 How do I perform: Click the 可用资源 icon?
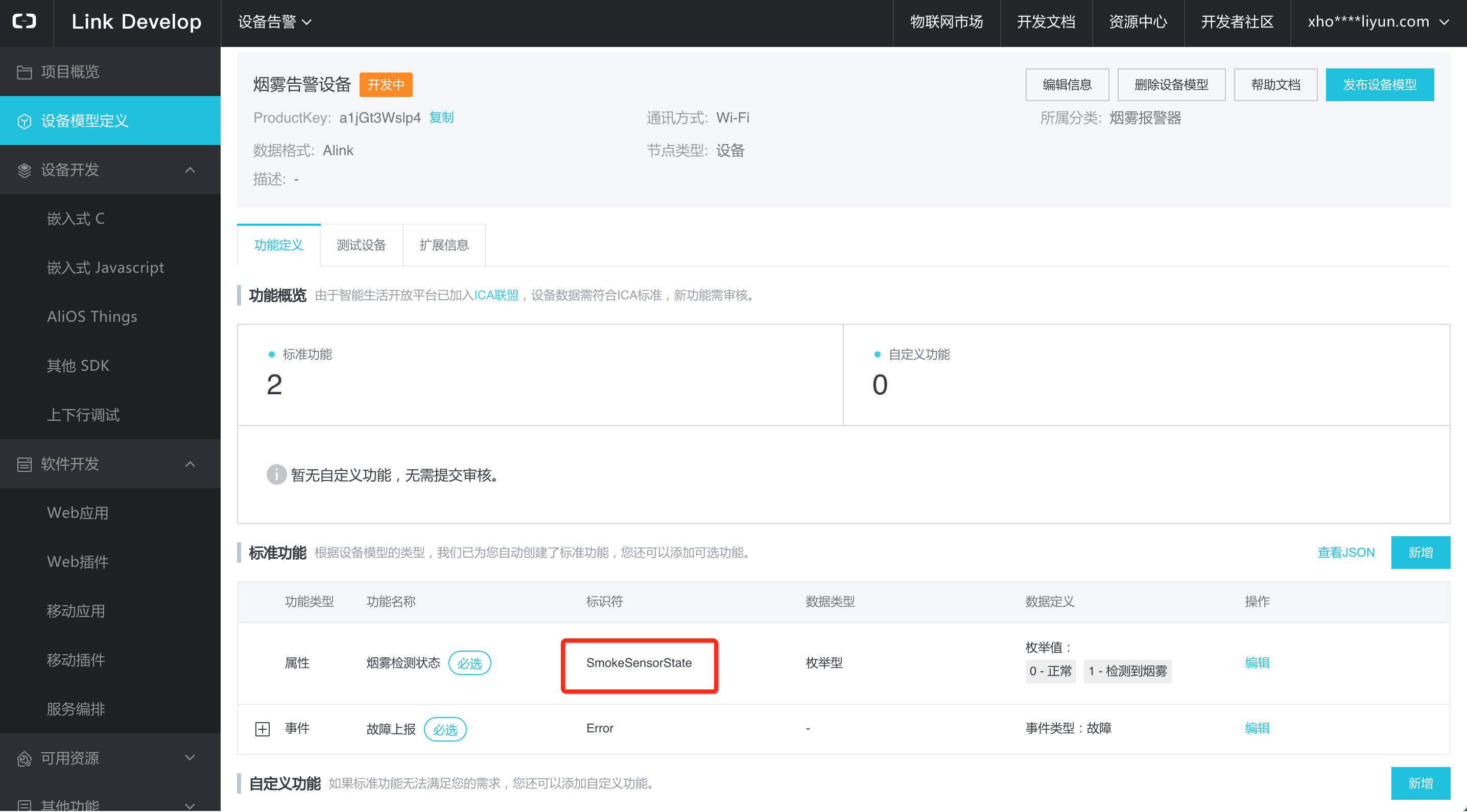point(25,758)
